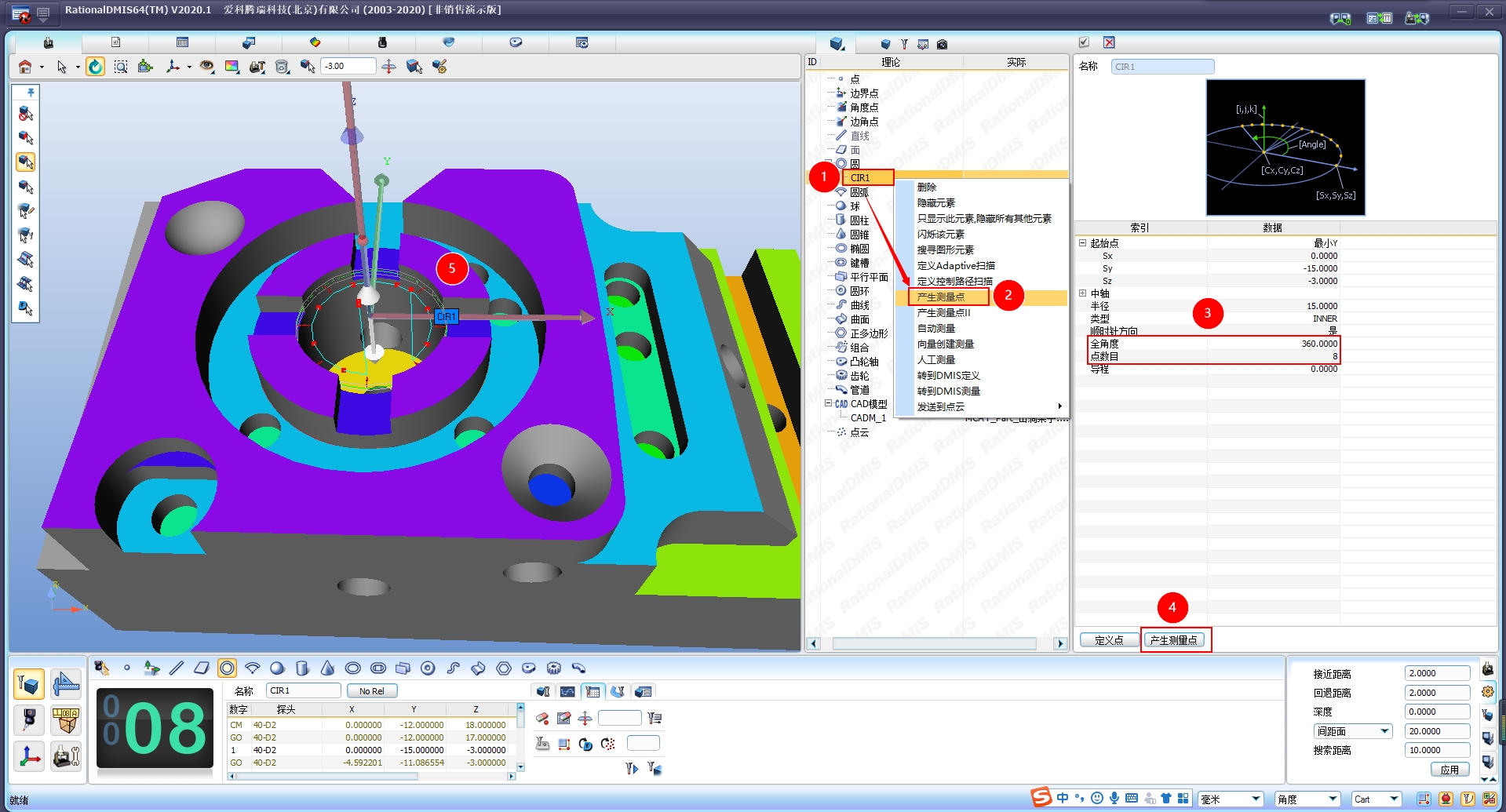This screenshot has width=1506, height=812.
Task: Select the CIR1 tree item
Action: 860,178
